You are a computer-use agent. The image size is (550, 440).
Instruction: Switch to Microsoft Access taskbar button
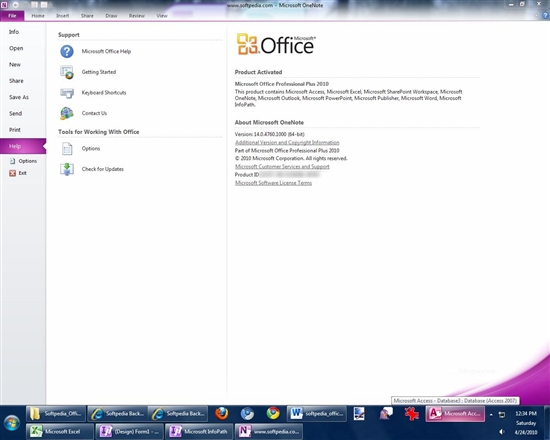coord(455,414)
